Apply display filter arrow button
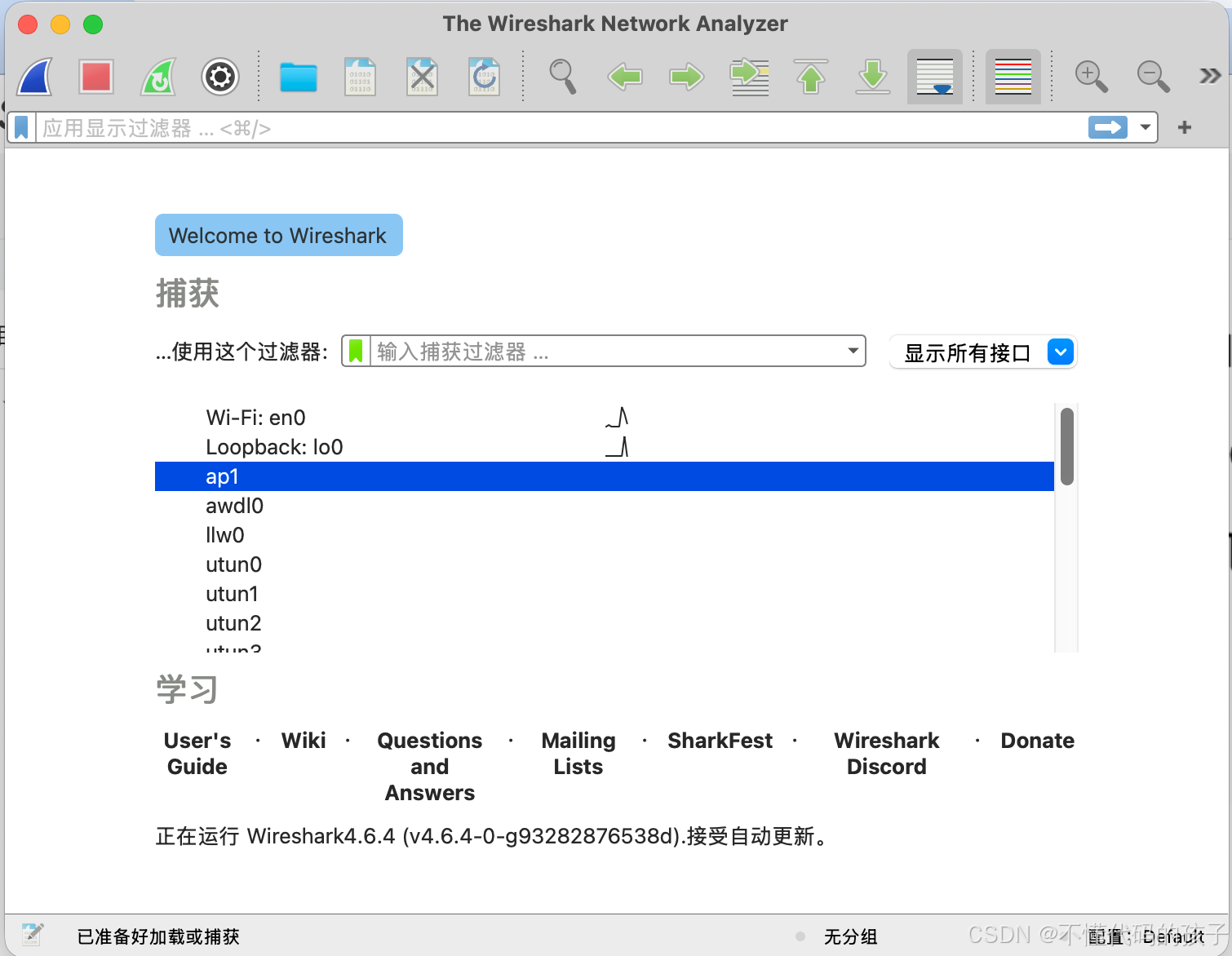1232x956 pixels. point(1108,127)
